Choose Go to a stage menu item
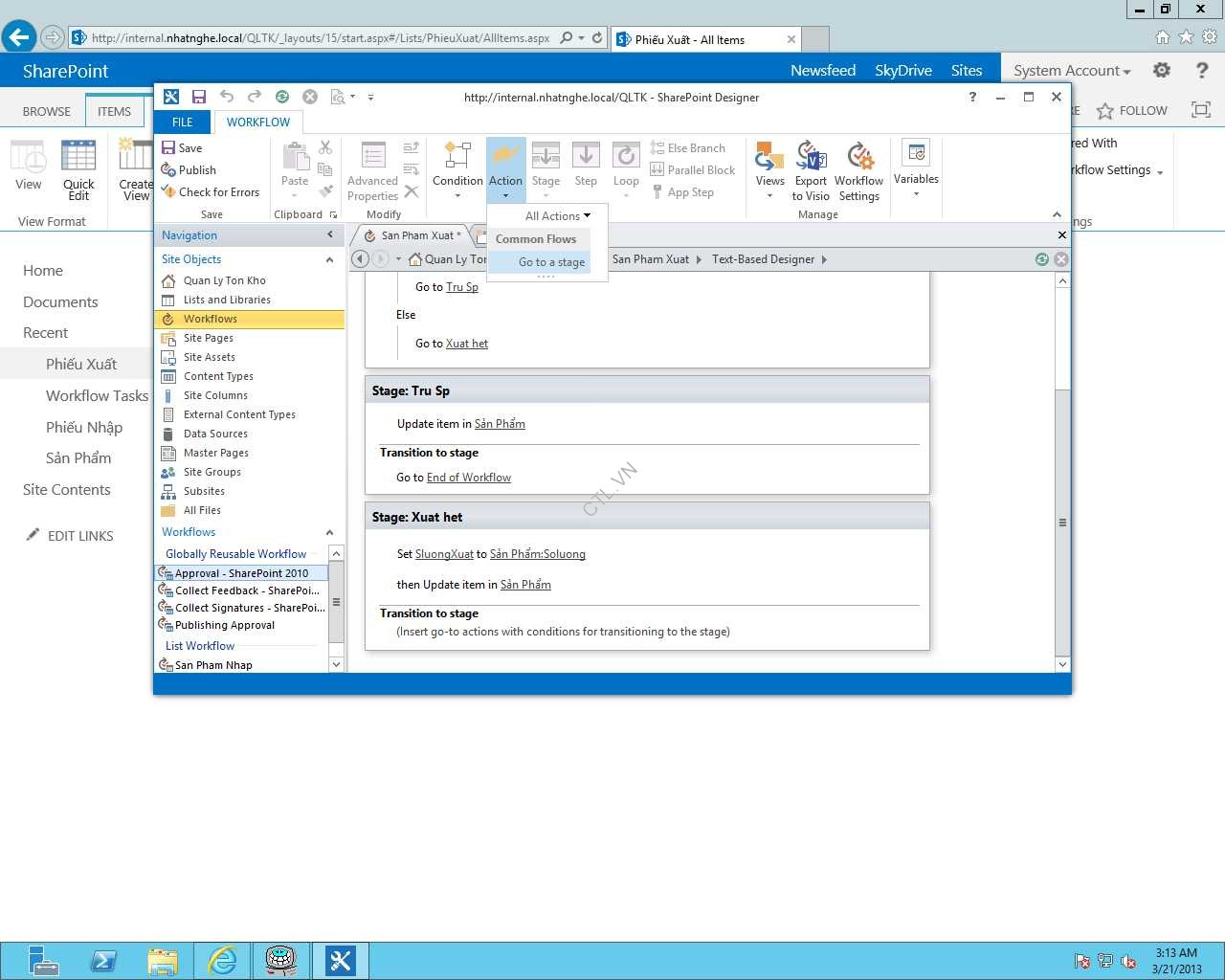 tap(551, 262)
